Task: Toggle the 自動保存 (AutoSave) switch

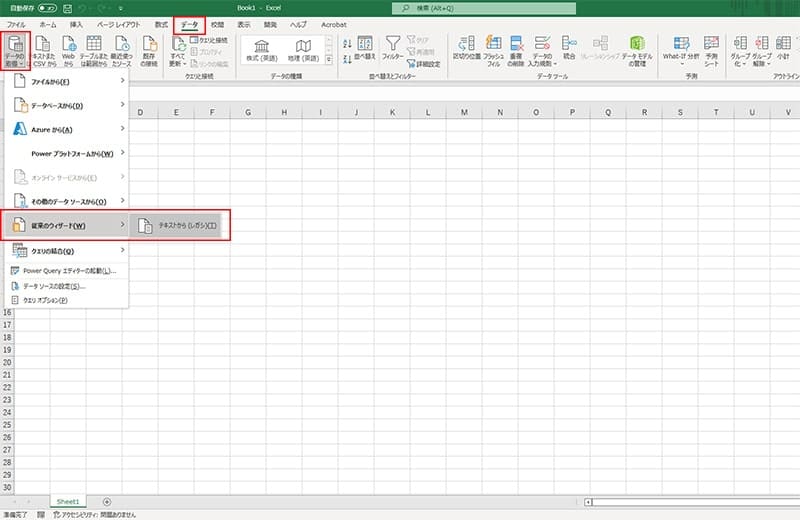Action: (46, 7)
